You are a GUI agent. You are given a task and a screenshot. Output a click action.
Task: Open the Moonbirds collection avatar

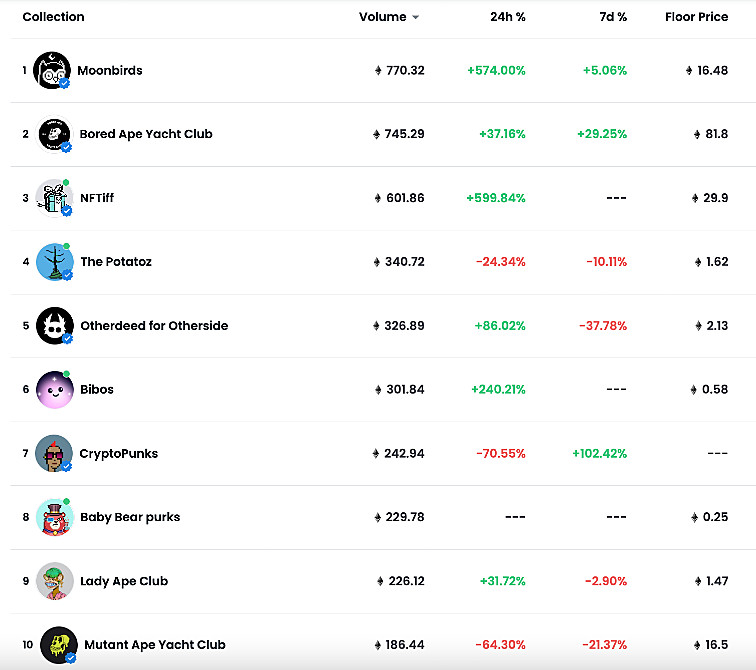(x=52, y=70)
